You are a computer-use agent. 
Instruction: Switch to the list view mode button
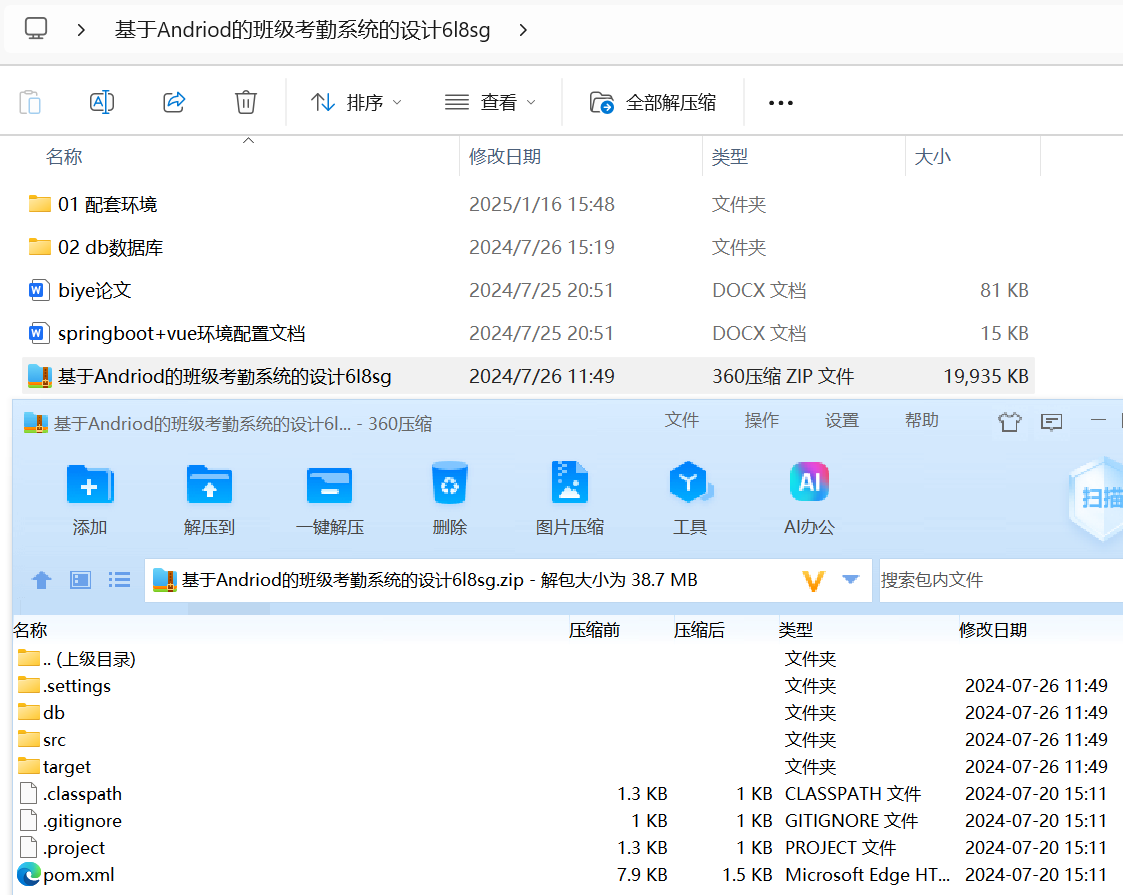pos(120,580)
